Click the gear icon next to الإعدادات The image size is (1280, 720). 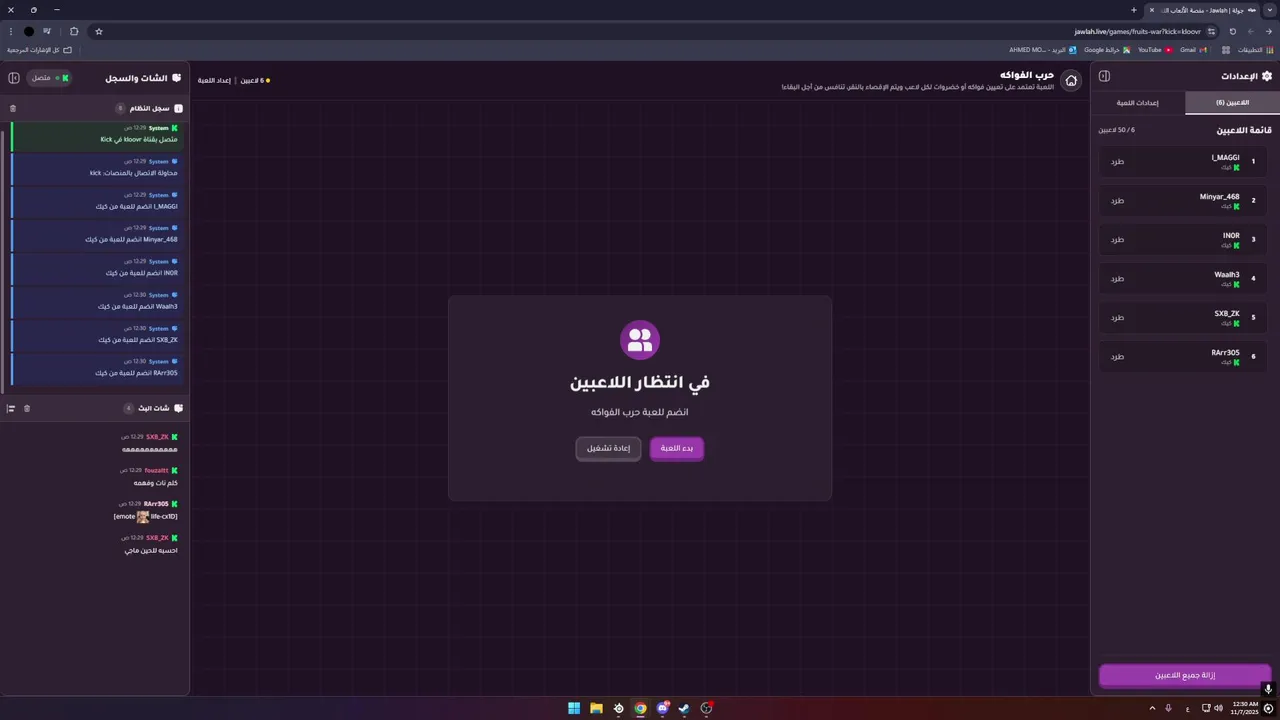pyautogui.click(x=1267, y=76)
